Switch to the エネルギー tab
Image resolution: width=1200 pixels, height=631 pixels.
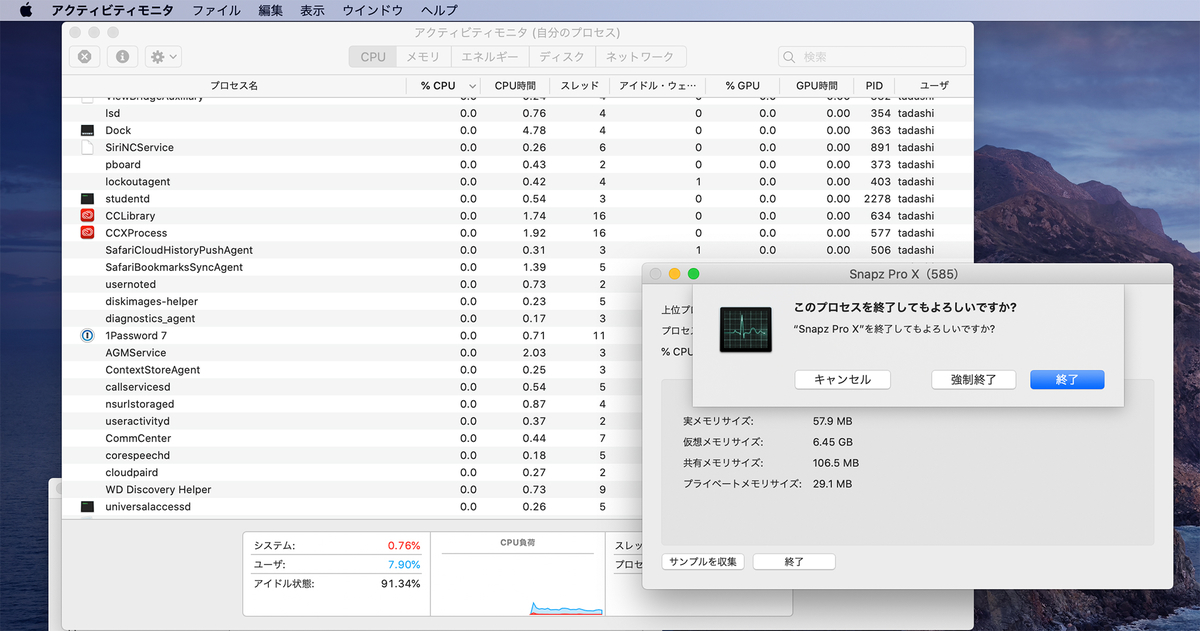tap(490, 57)
